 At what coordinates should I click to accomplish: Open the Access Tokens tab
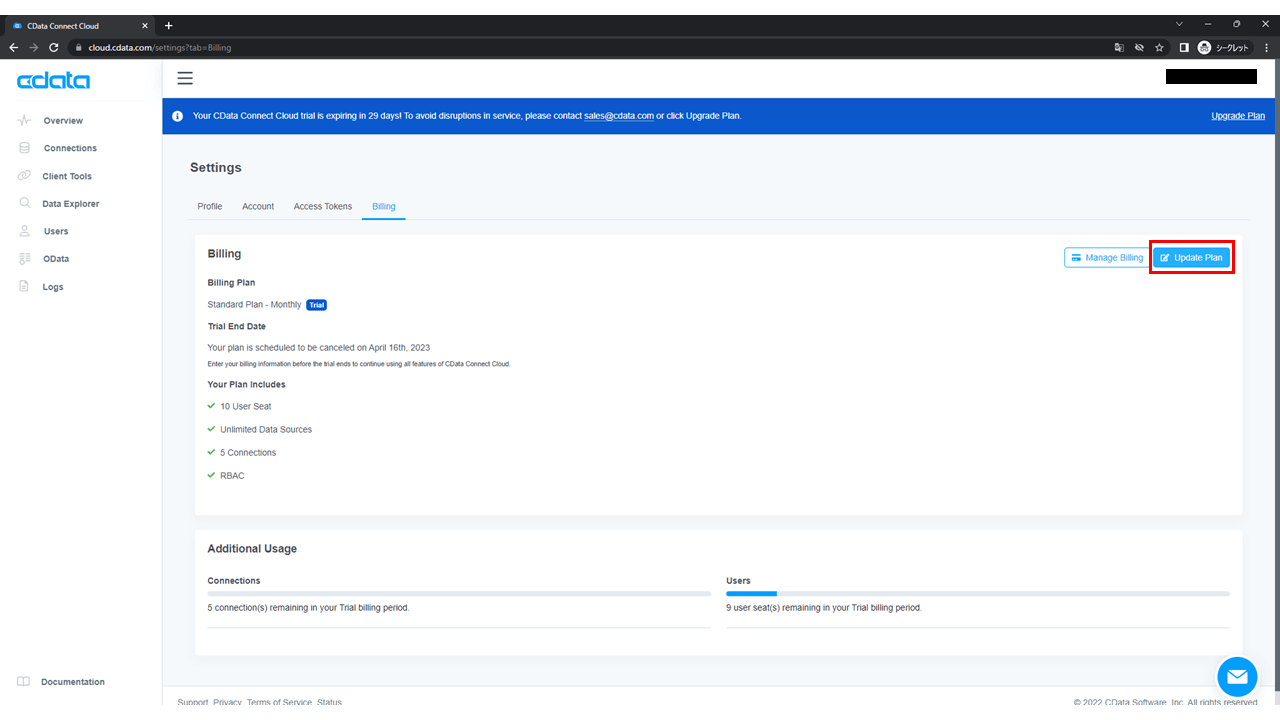(x=323, y=206)
